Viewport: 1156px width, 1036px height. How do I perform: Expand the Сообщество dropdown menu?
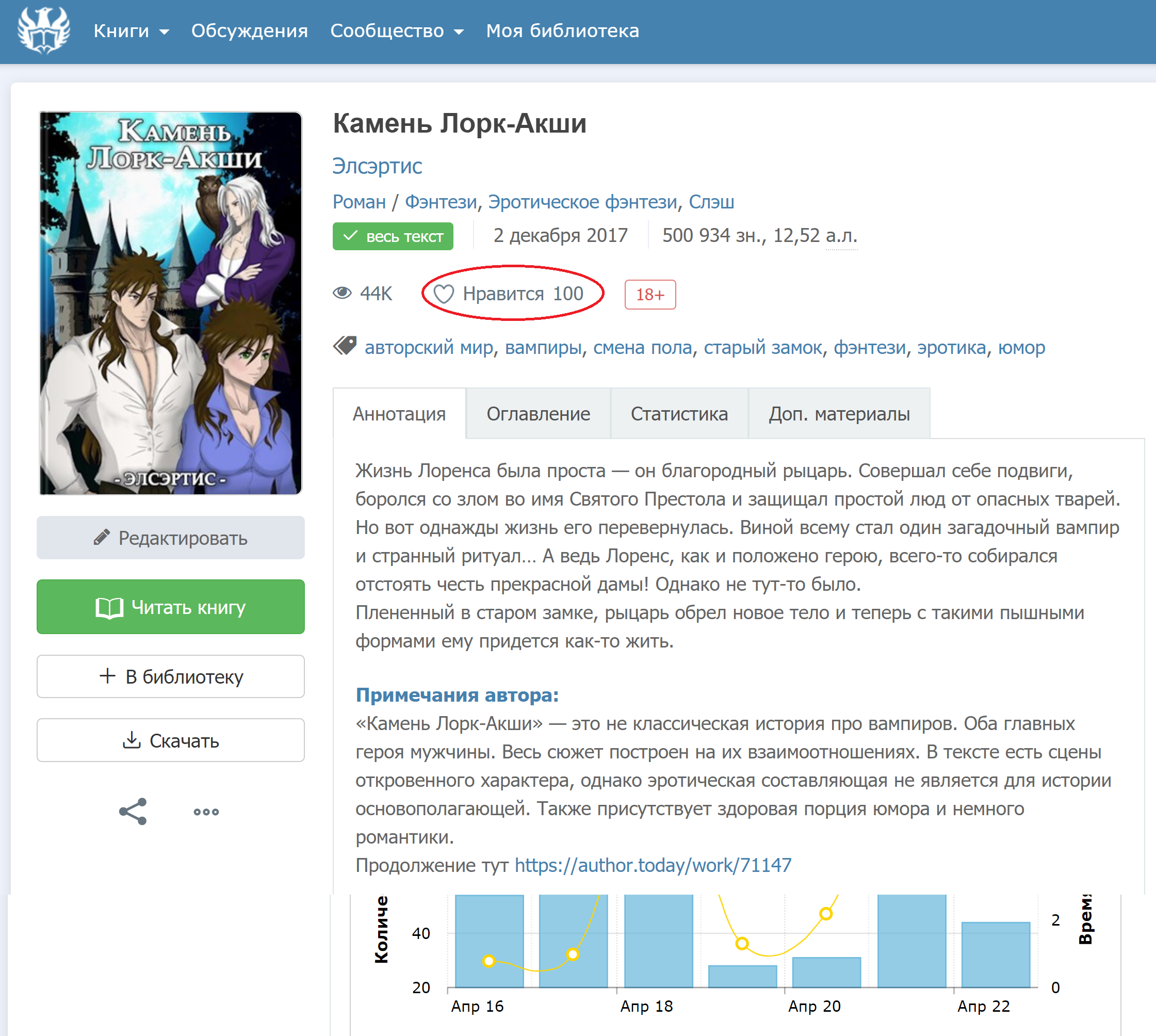pos(397,31)
